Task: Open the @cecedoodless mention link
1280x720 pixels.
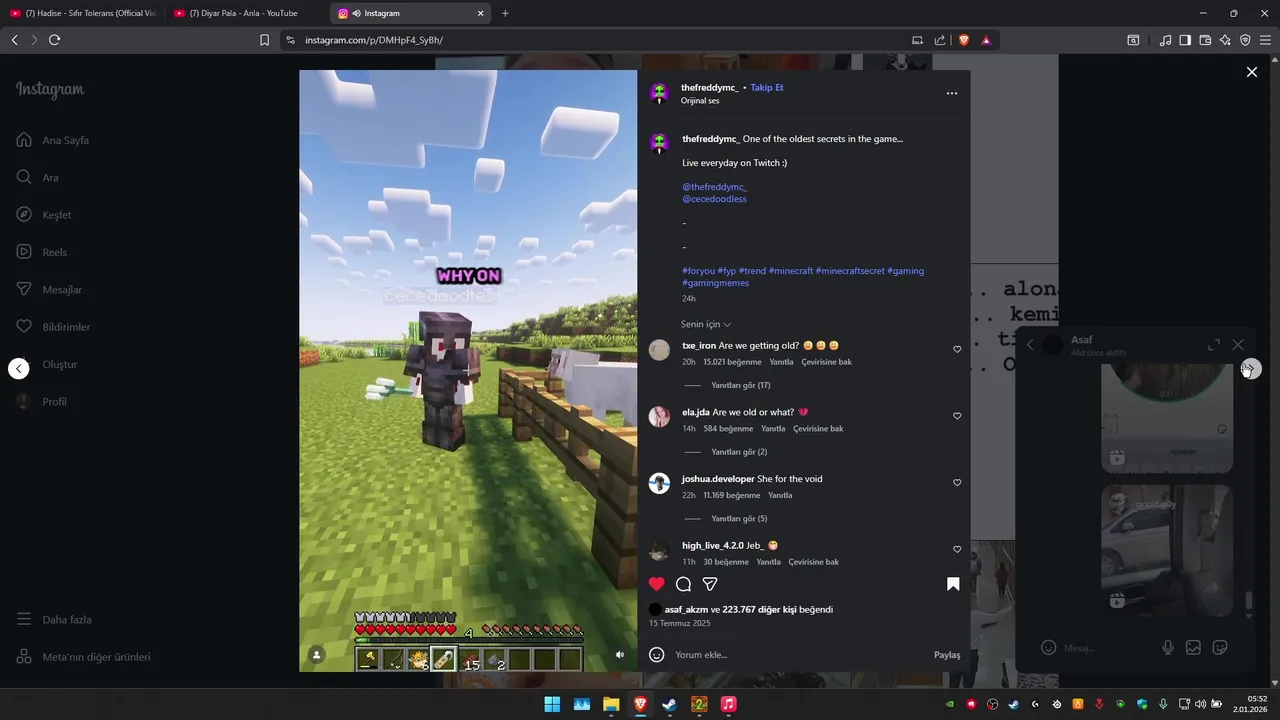Action: tap(714, 199)
